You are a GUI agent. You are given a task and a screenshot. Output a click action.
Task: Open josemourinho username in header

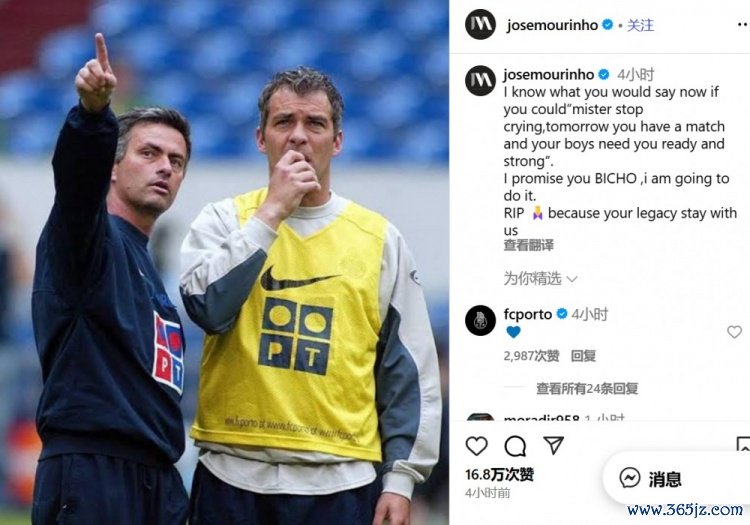coord(552,25)
